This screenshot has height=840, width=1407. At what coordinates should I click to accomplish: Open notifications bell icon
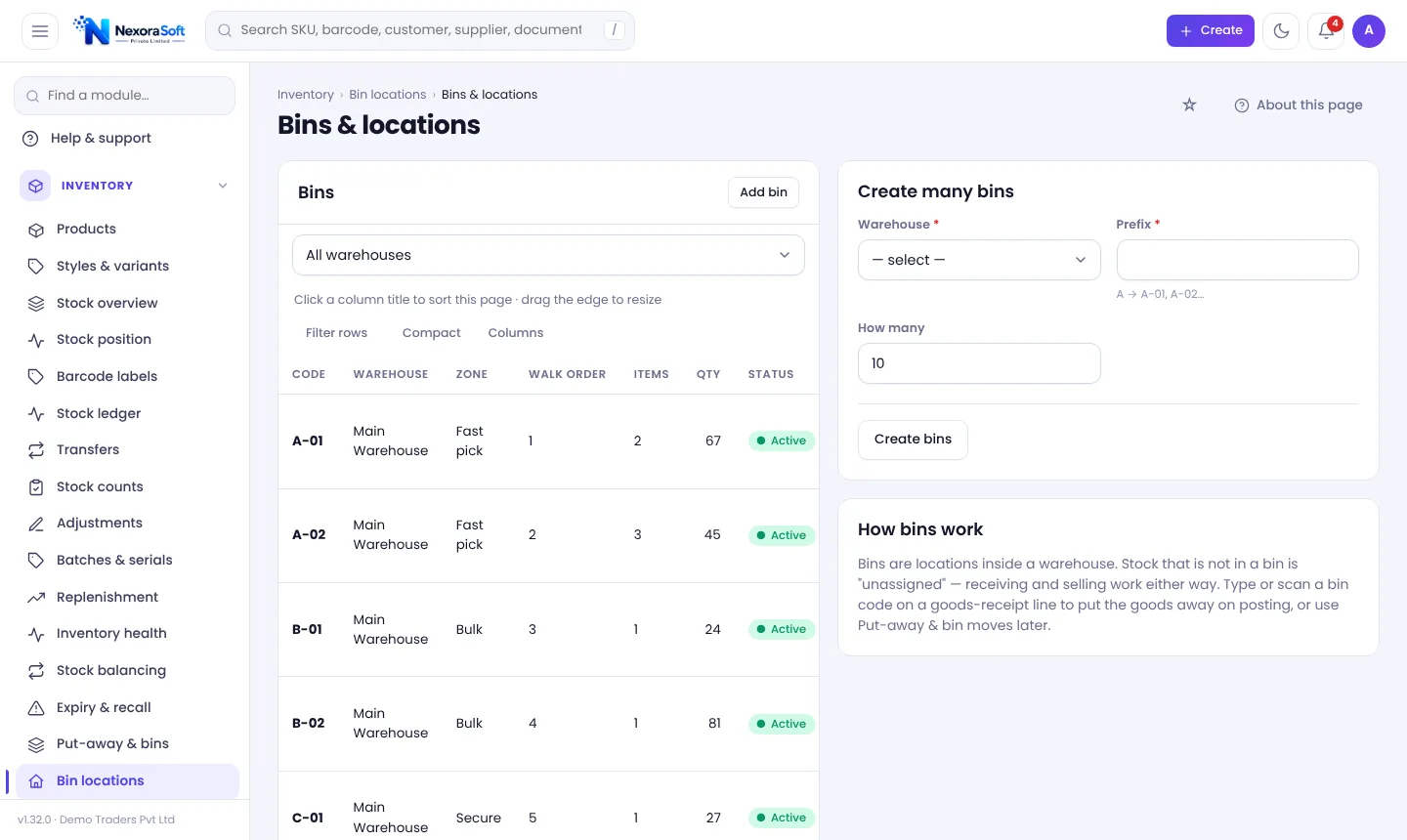(1326, 31)
